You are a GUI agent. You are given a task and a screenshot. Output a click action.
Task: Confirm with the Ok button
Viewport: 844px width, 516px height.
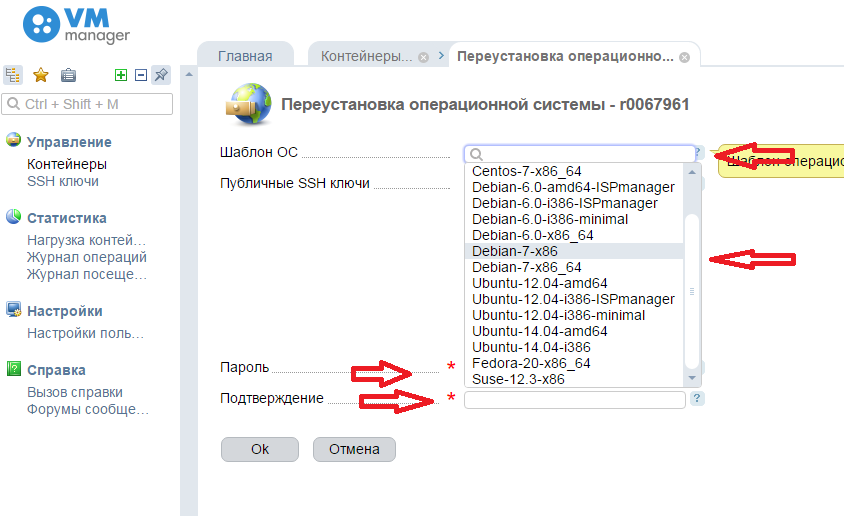click(x=259, y=449)
